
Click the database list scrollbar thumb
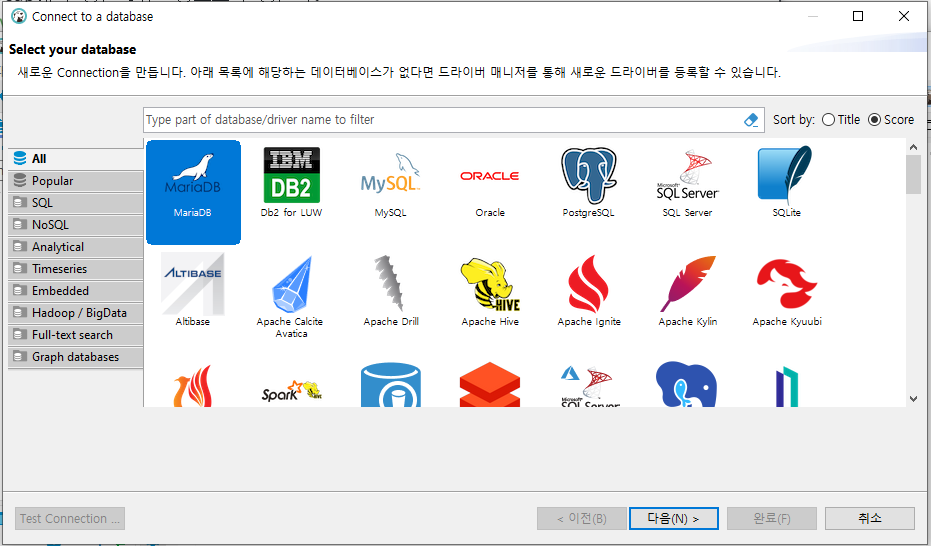pyautogui.click(x=913, y=174)
